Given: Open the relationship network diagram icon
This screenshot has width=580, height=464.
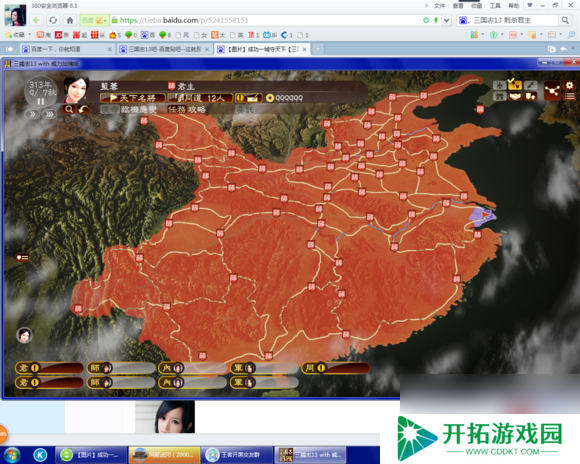Looking at the screenshot, I should (x=552, y=90).
